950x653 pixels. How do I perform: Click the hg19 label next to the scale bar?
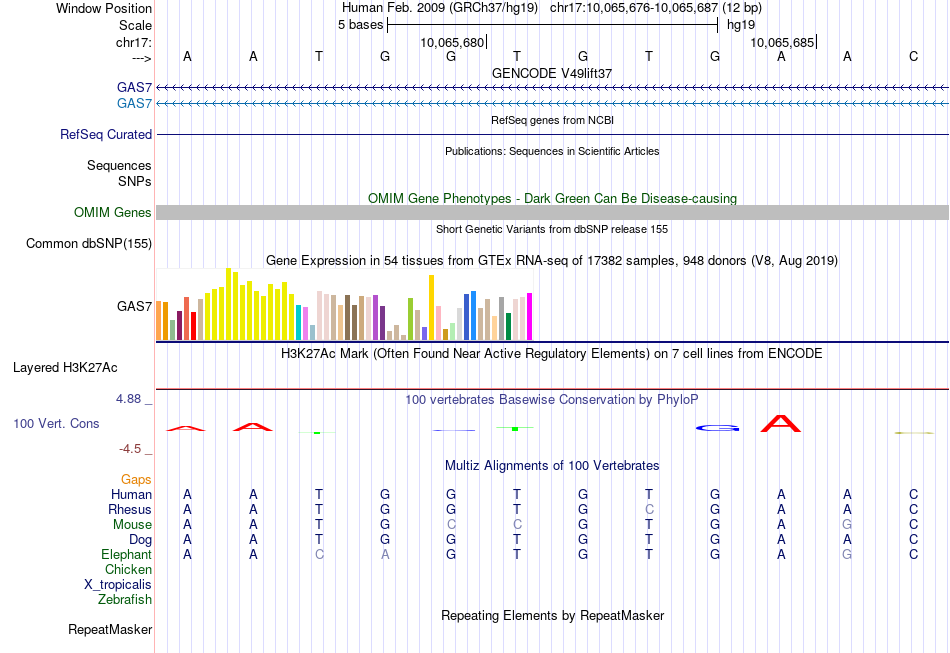(x=741, y=25)
